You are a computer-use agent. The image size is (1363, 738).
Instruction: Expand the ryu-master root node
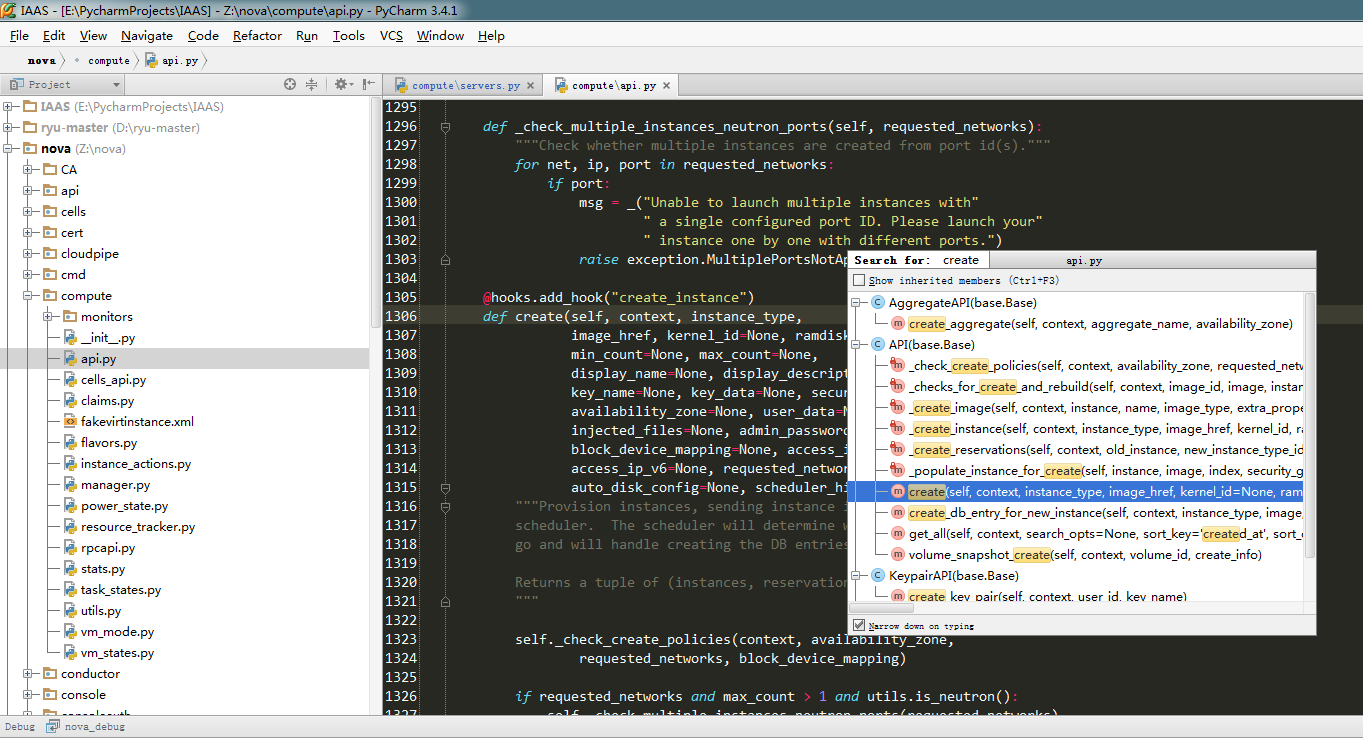[9, 127]
